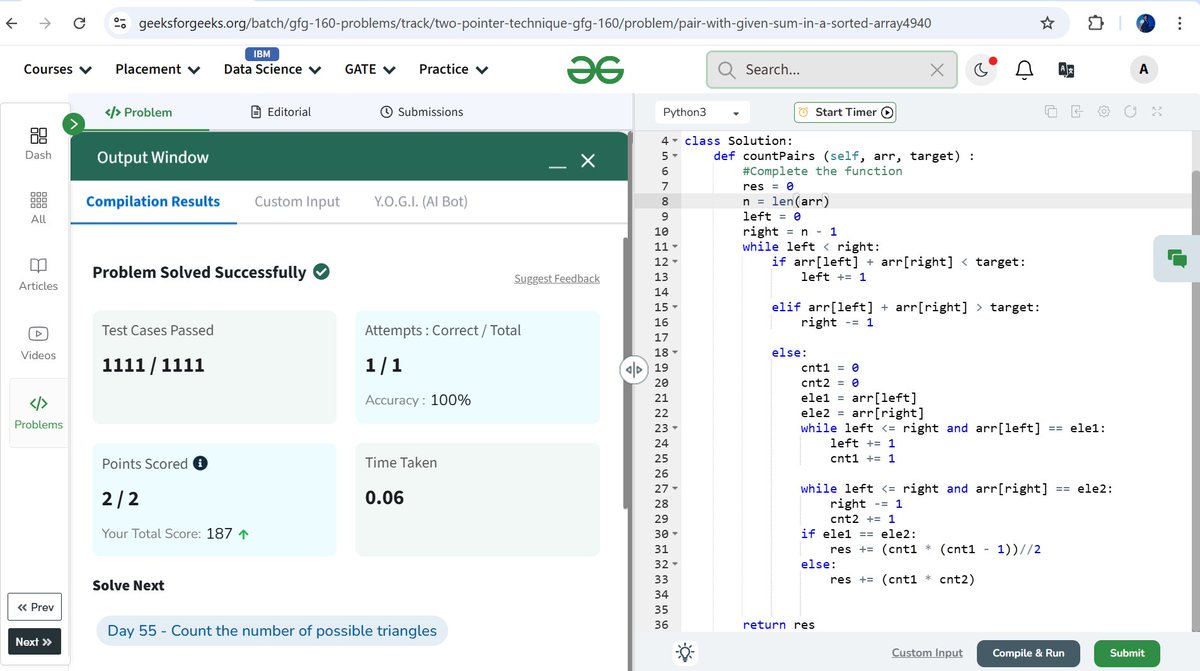Viewport: 1200px width, 671px height.
Task: Reload the GeeksforGeeks page
Action: [x=80, y=23]
